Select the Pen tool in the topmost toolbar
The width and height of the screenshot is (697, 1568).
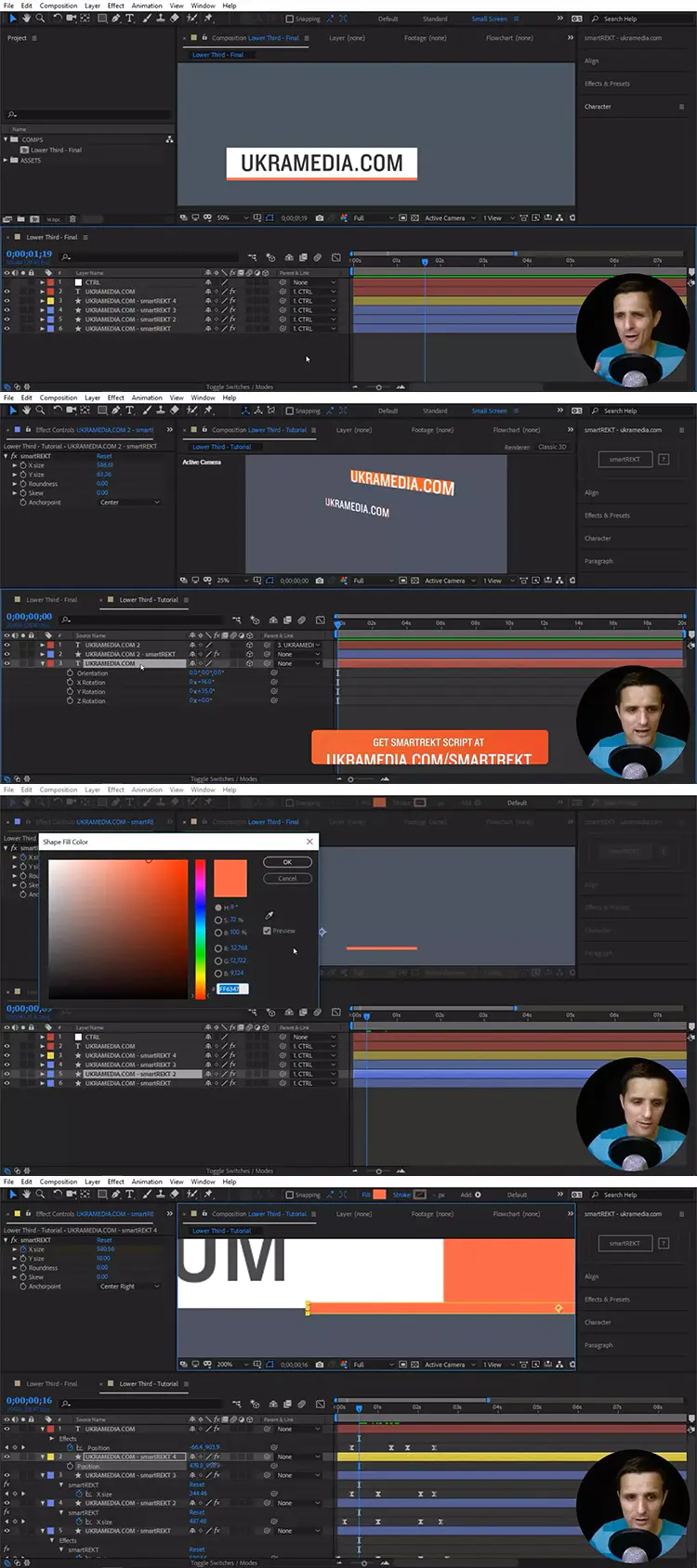115,18
